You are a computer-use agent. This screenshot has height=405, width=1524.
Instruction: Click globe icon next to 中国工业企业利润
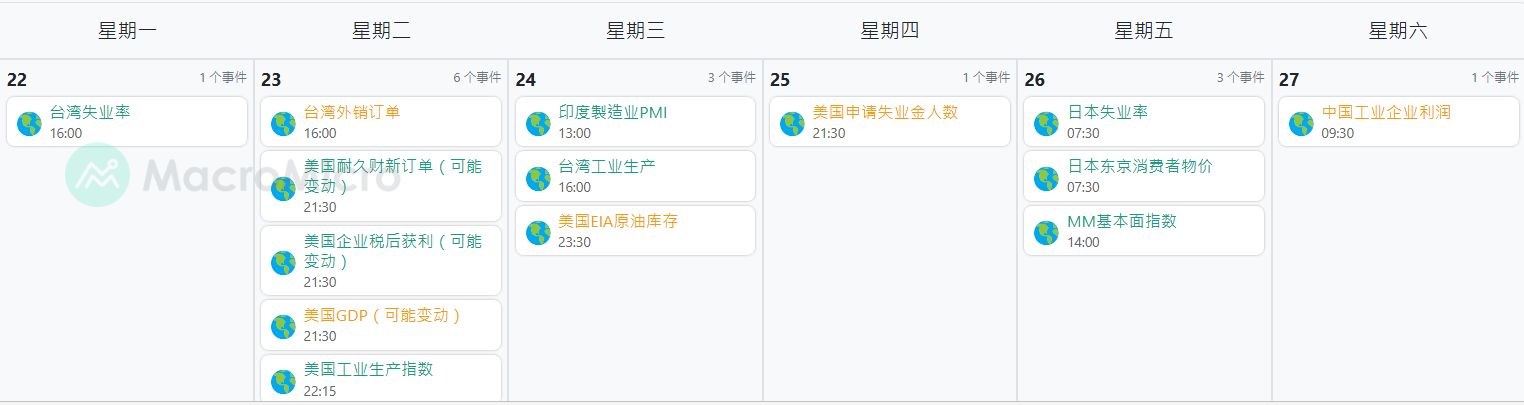(1301, 123)
